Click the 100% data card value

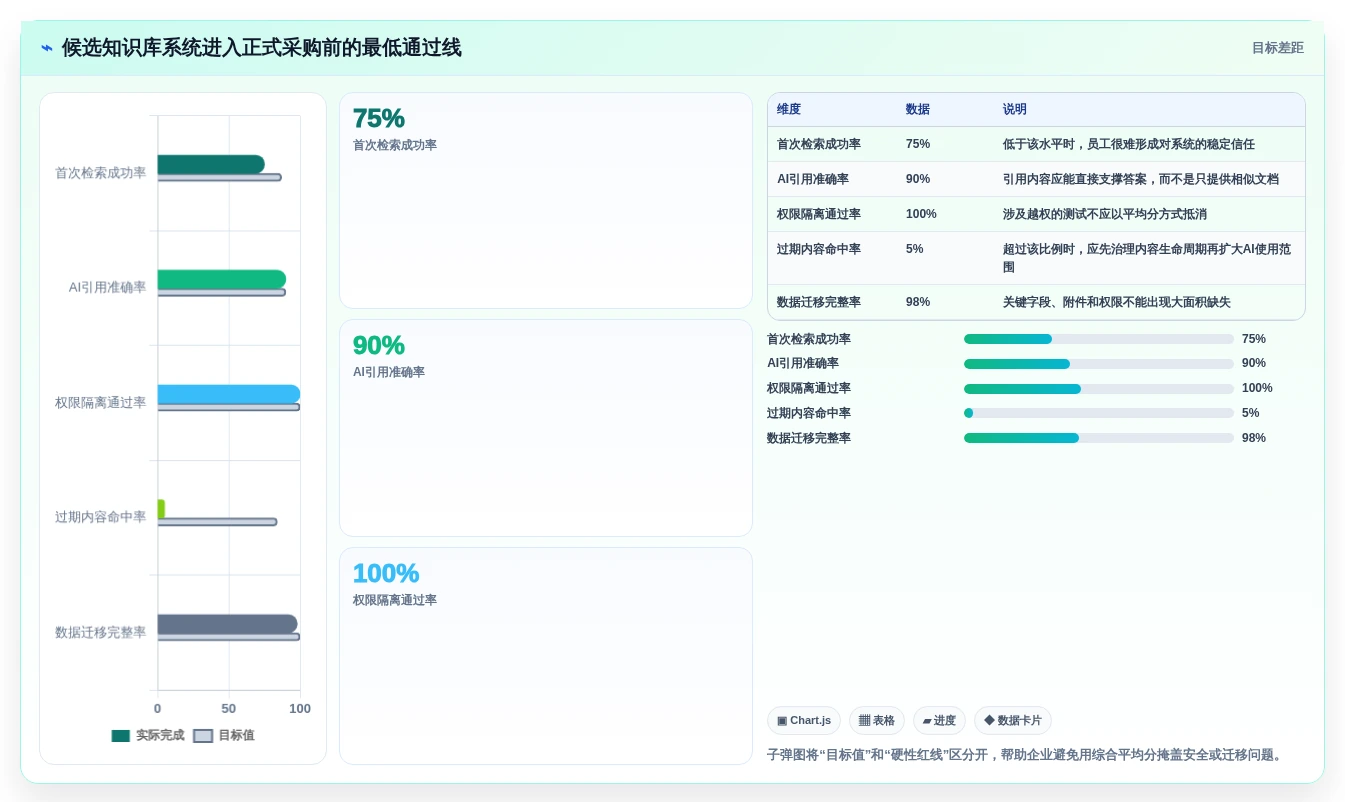[386, 573]
